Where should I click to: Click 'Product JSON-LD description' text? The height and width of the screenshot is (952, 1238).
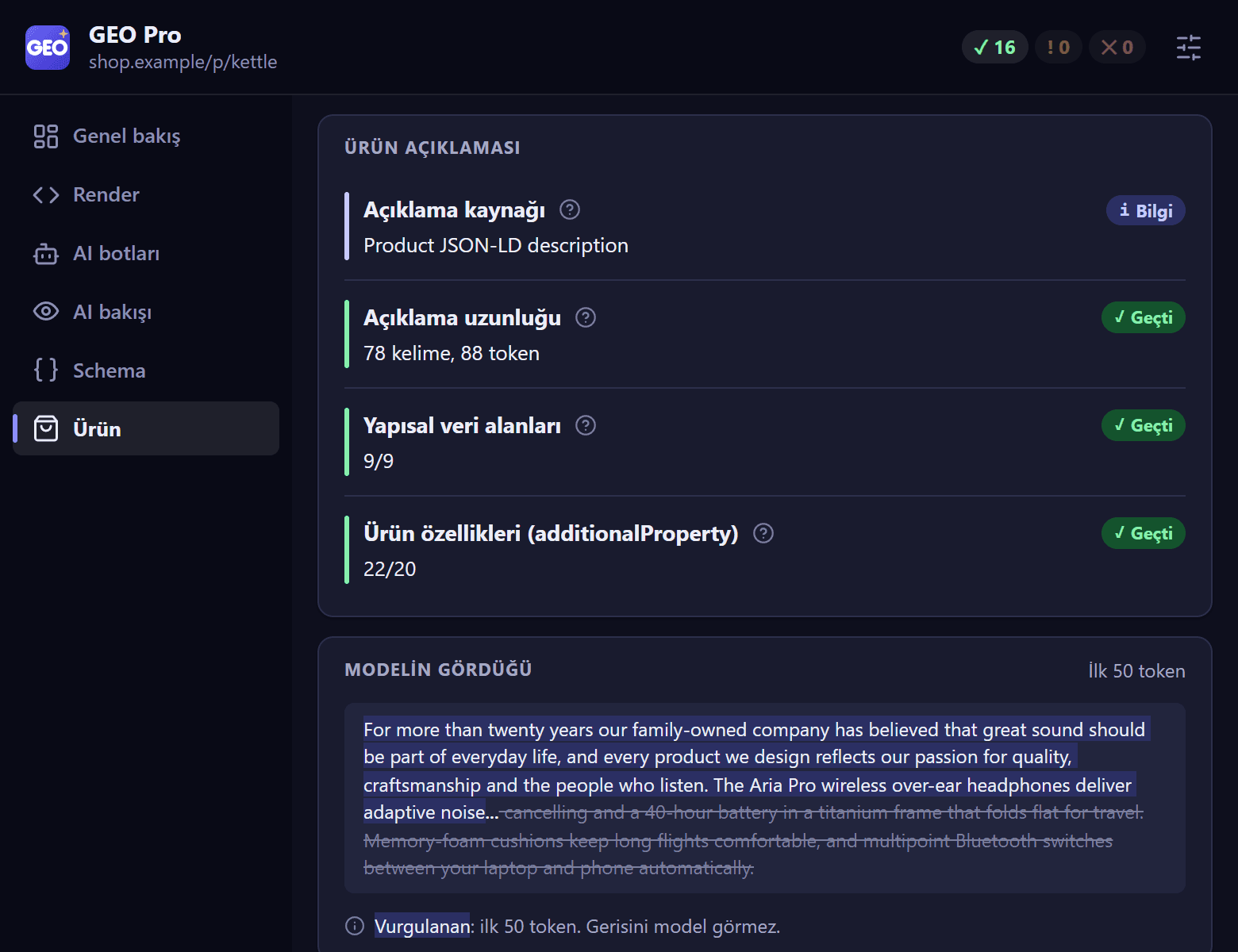coord(496,245)
